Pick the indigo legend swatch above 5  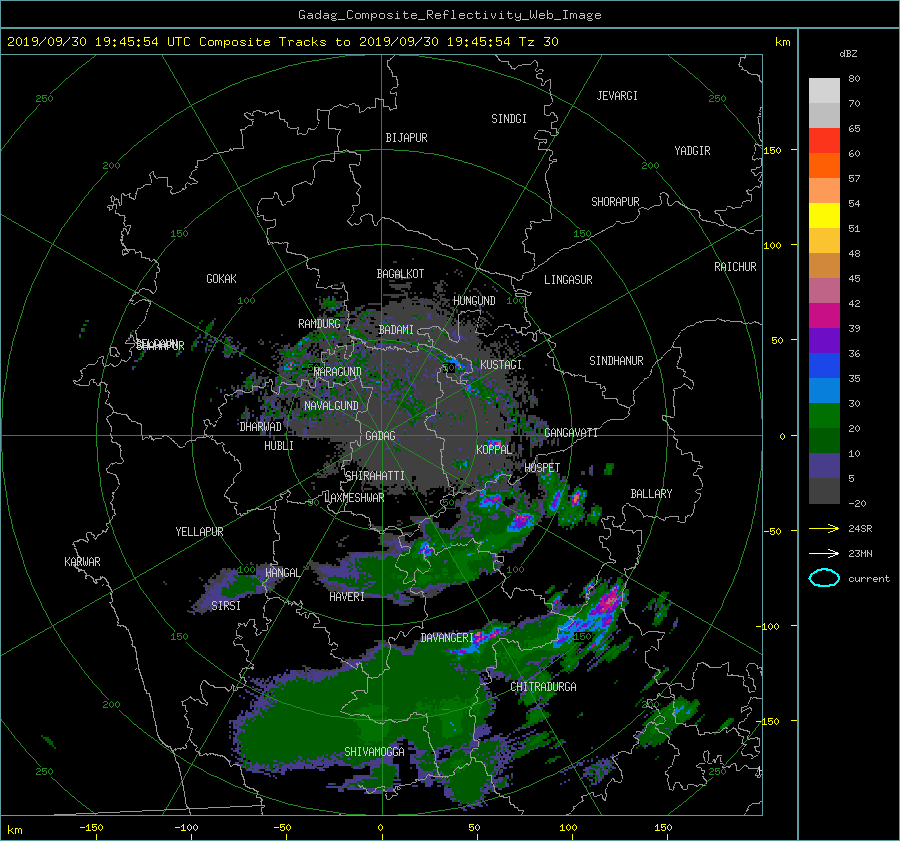pos(824,466)
